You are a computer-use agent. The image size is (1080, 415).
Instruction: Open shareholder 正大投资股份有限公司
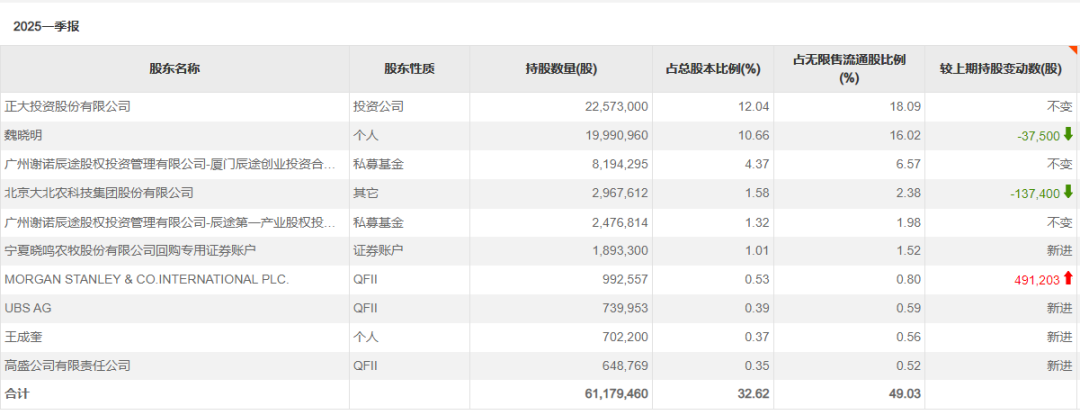click(68, 107)
